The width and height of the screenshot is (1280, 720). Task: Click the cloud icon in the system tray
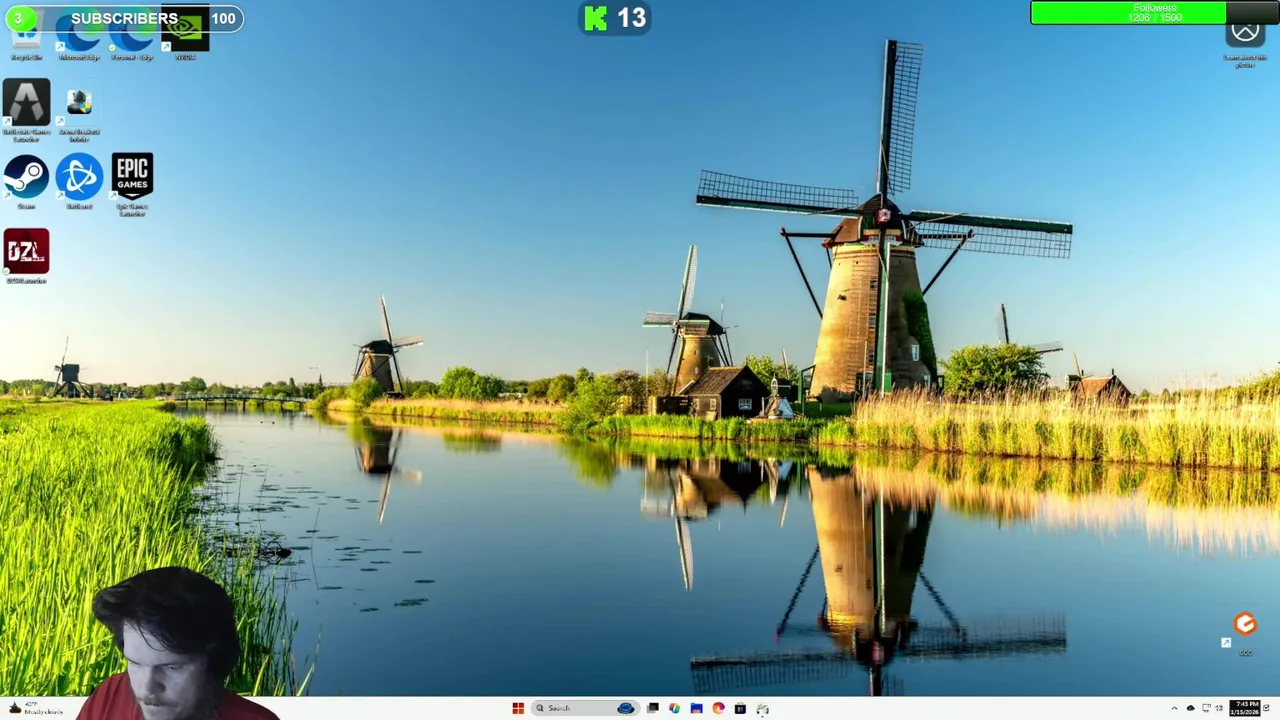pyautogui.click(x=1190, y=708)
